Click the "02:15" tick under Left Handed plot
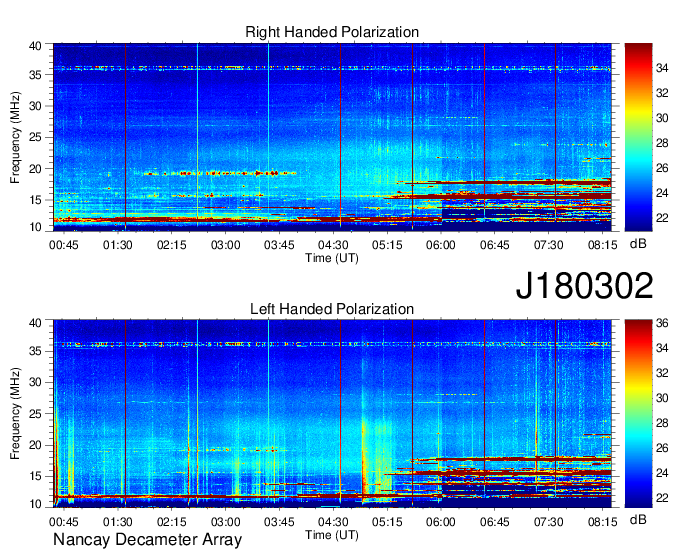This screenshot has height=552, width=680. [172, 521]
